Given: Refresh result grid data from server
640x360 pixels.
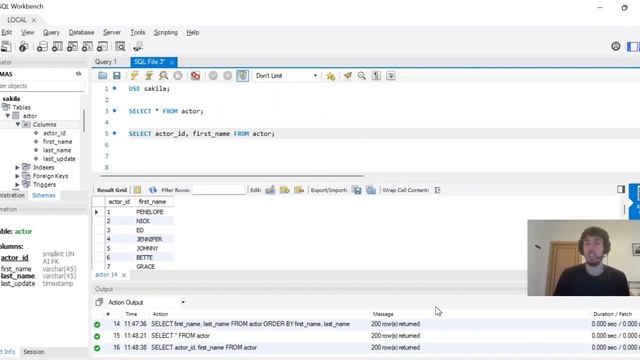Looking at the screenshot, I should [x=153, y=190].
